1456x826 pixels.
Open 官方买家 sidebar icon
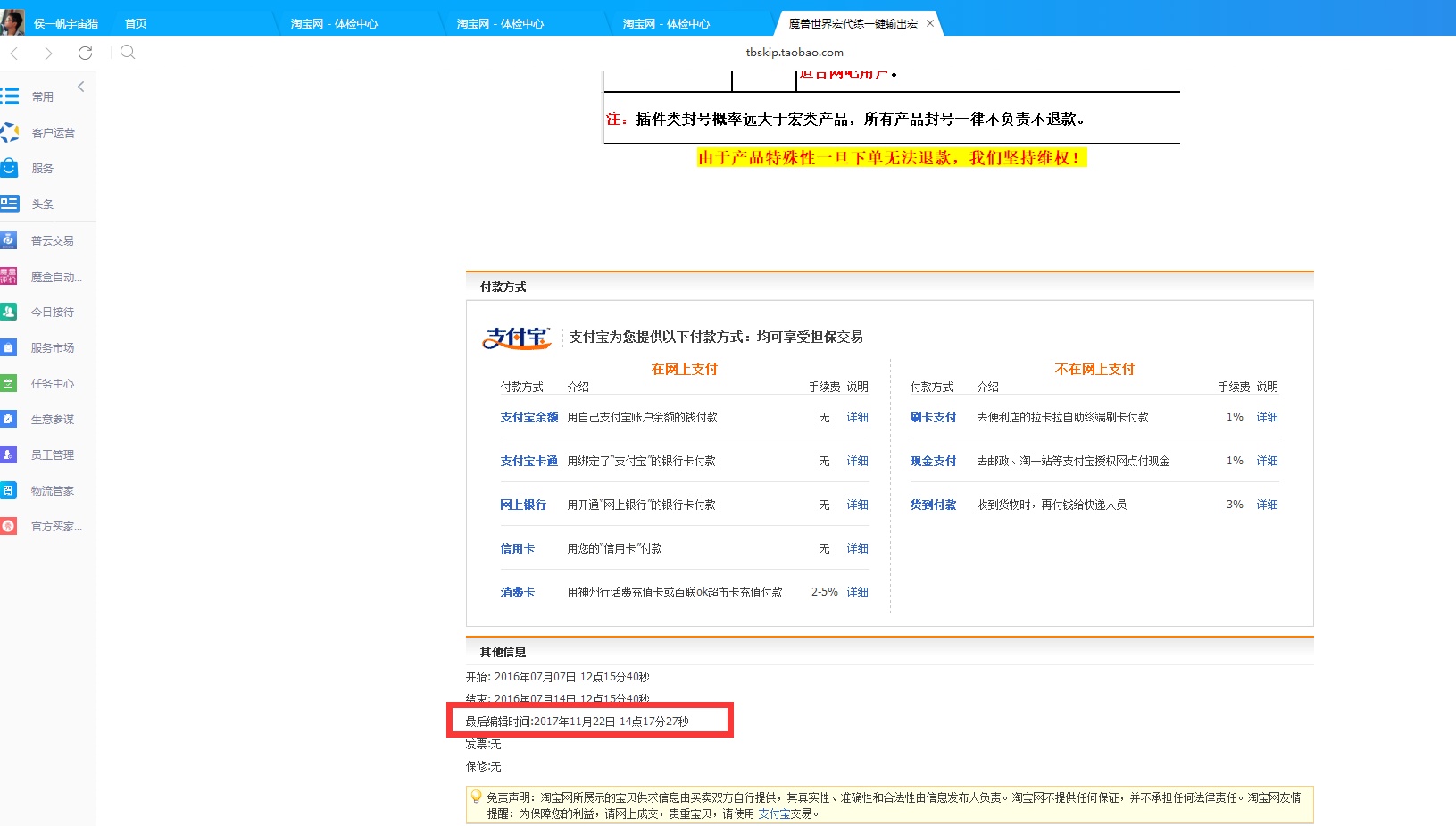(8, 526)
